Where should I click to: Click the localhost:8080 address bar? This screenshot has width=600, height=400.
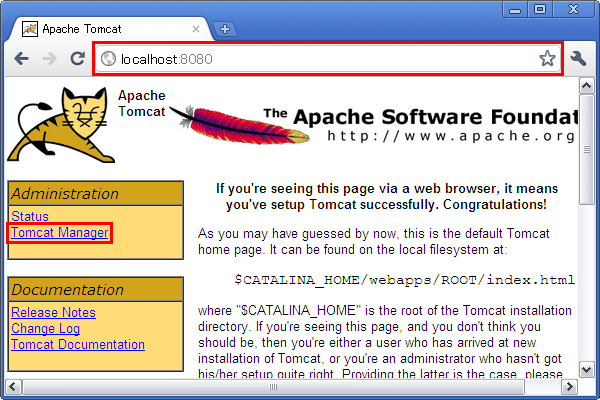[x=328, y=59]
